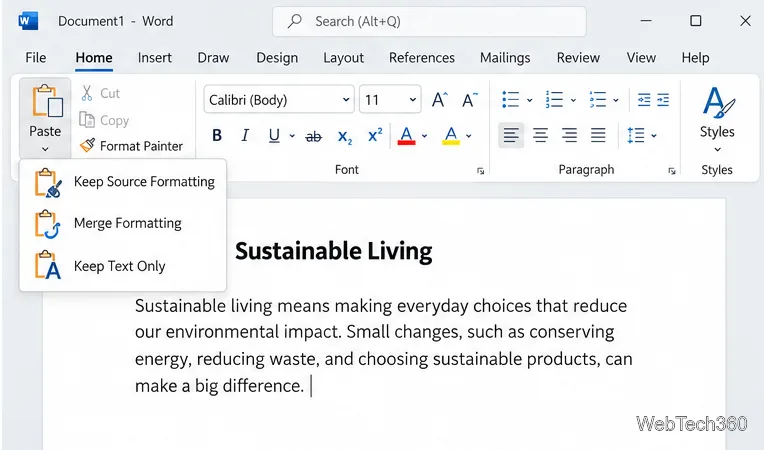764x450 pixels.
Task: Apply the yellow text highlight color
Action: pos(451,136)
